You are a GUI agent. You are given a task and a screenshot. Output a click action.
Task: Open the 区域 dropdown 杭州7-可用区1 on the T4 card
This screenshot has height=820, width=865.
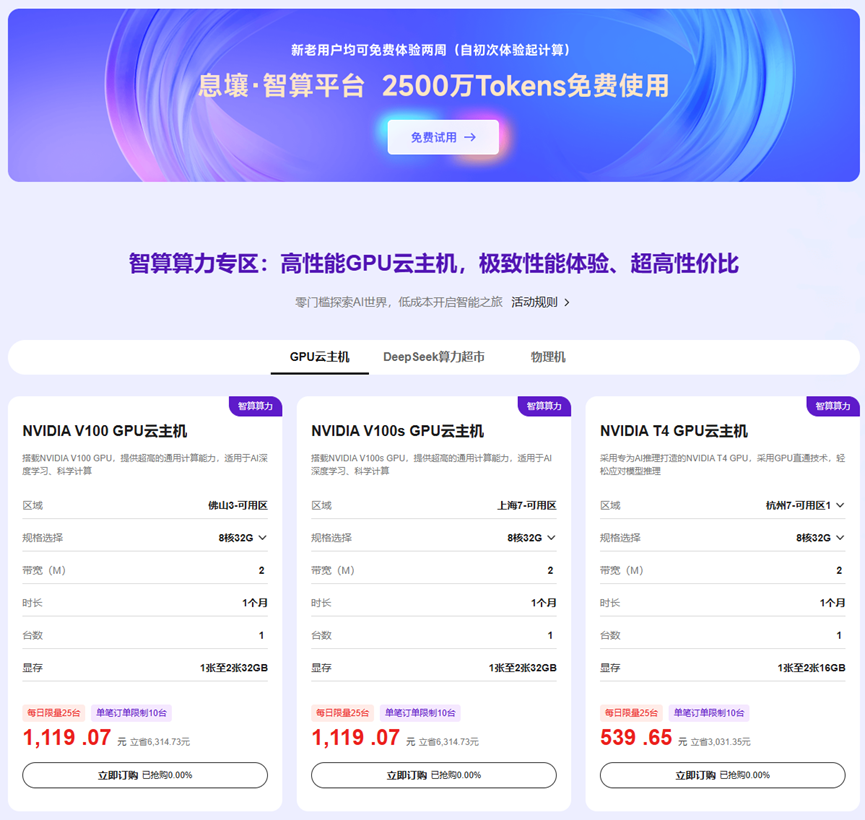point(805,505)
